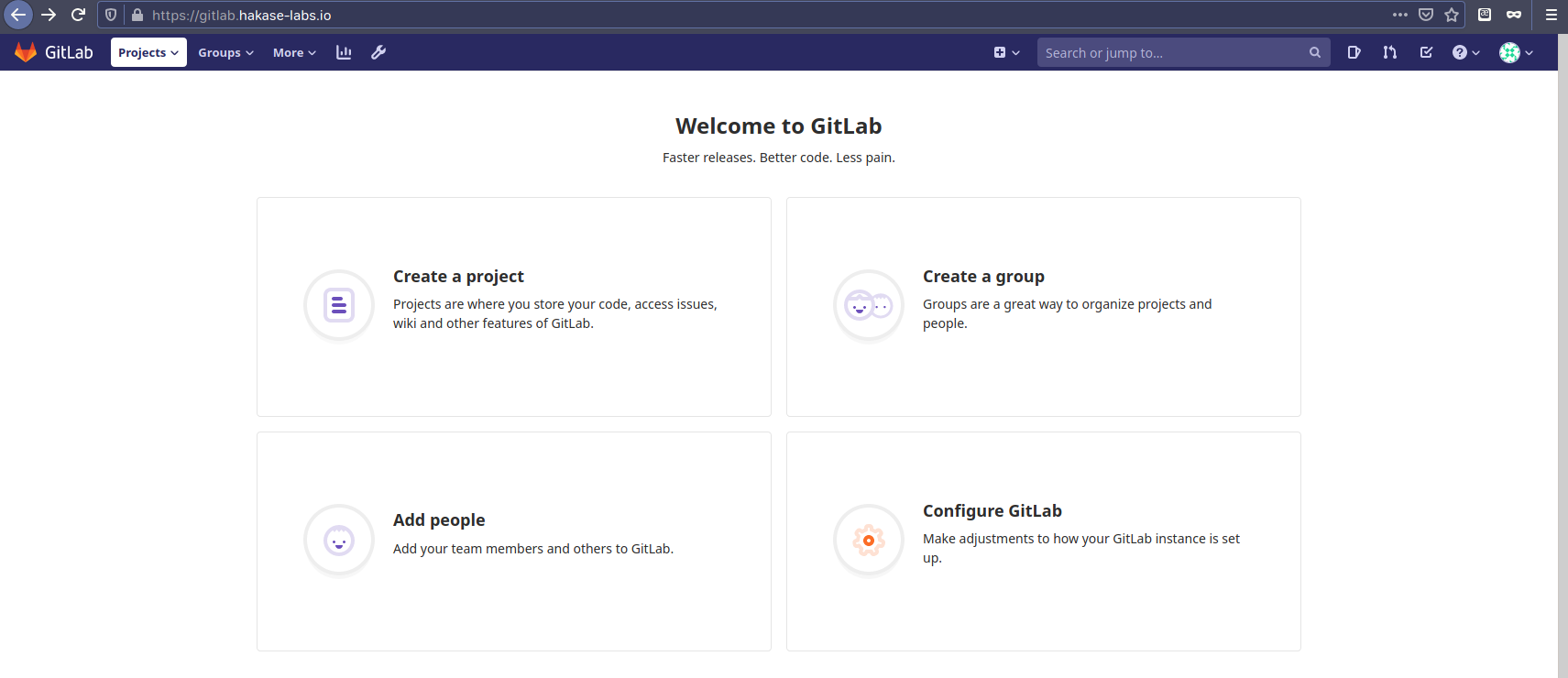The image size is (1568, 678).
Task: Open the new item plus dropdown
Action: pos(1006,52)
